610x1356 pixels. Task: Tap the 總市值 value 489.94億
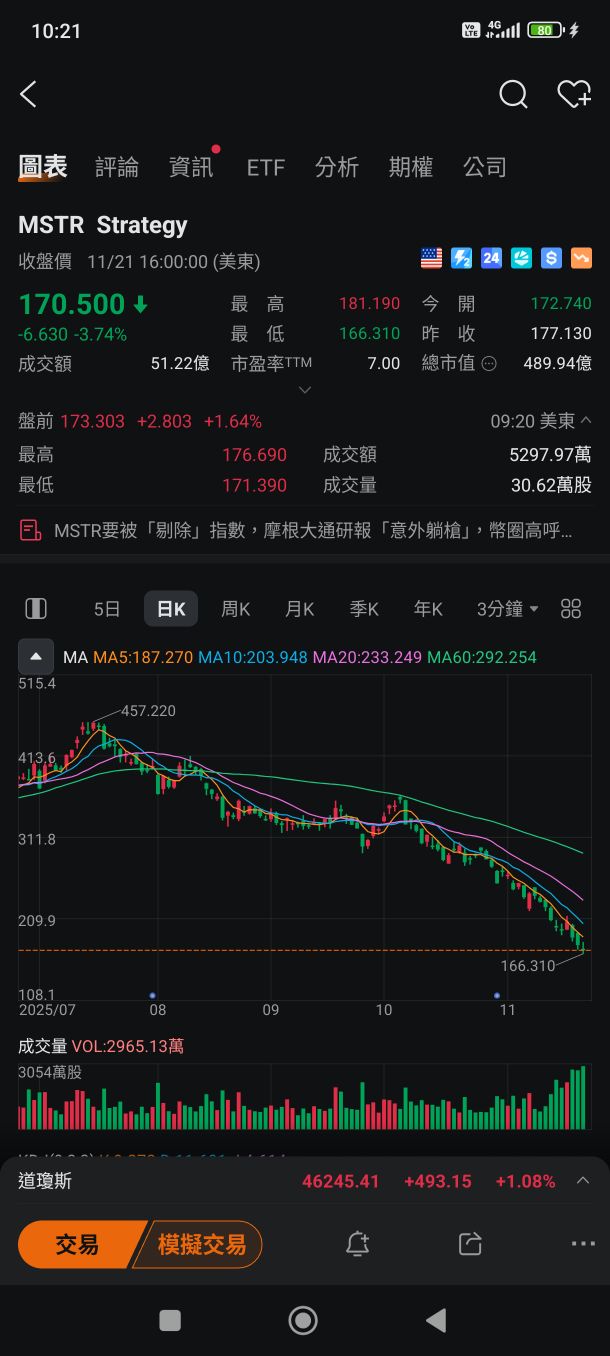(557, 363)
